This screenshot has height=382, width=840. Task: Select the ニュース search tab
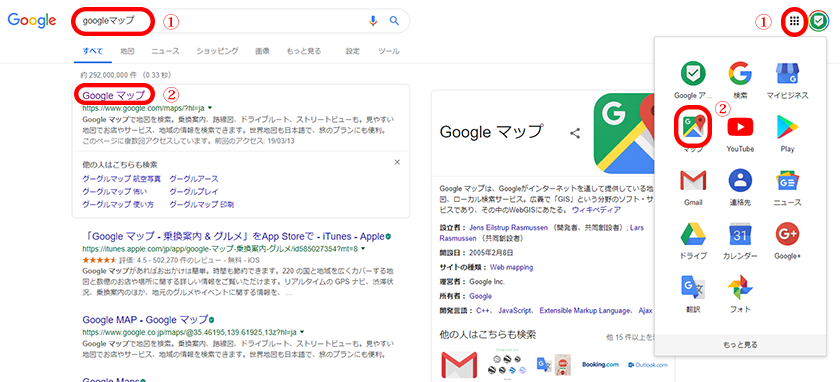click(x=166, y=51)
